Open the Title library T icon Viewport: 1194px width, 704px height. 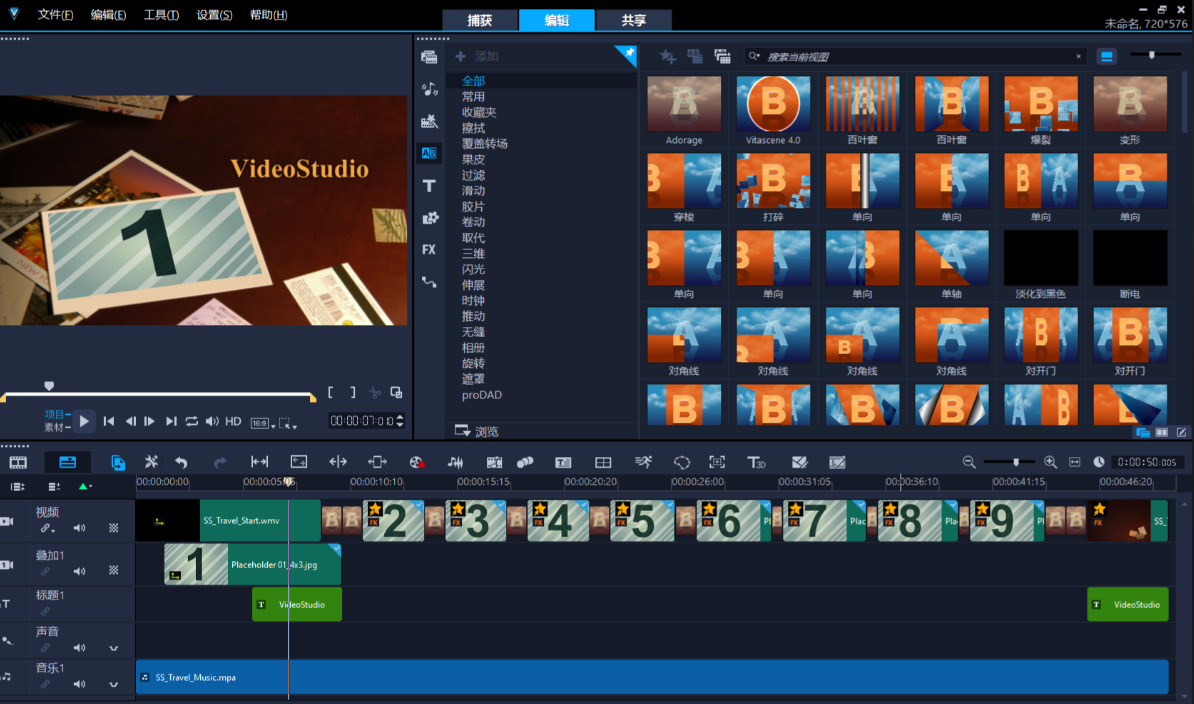[x=429, y=186]
